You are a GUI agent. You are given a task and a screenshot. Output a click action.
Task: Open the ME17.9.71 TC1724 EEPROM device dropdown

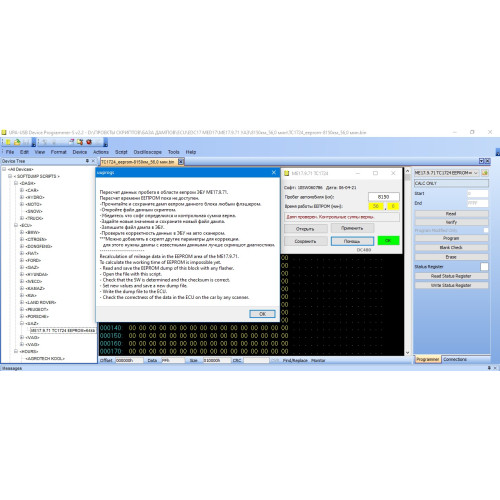pos(446,173)
